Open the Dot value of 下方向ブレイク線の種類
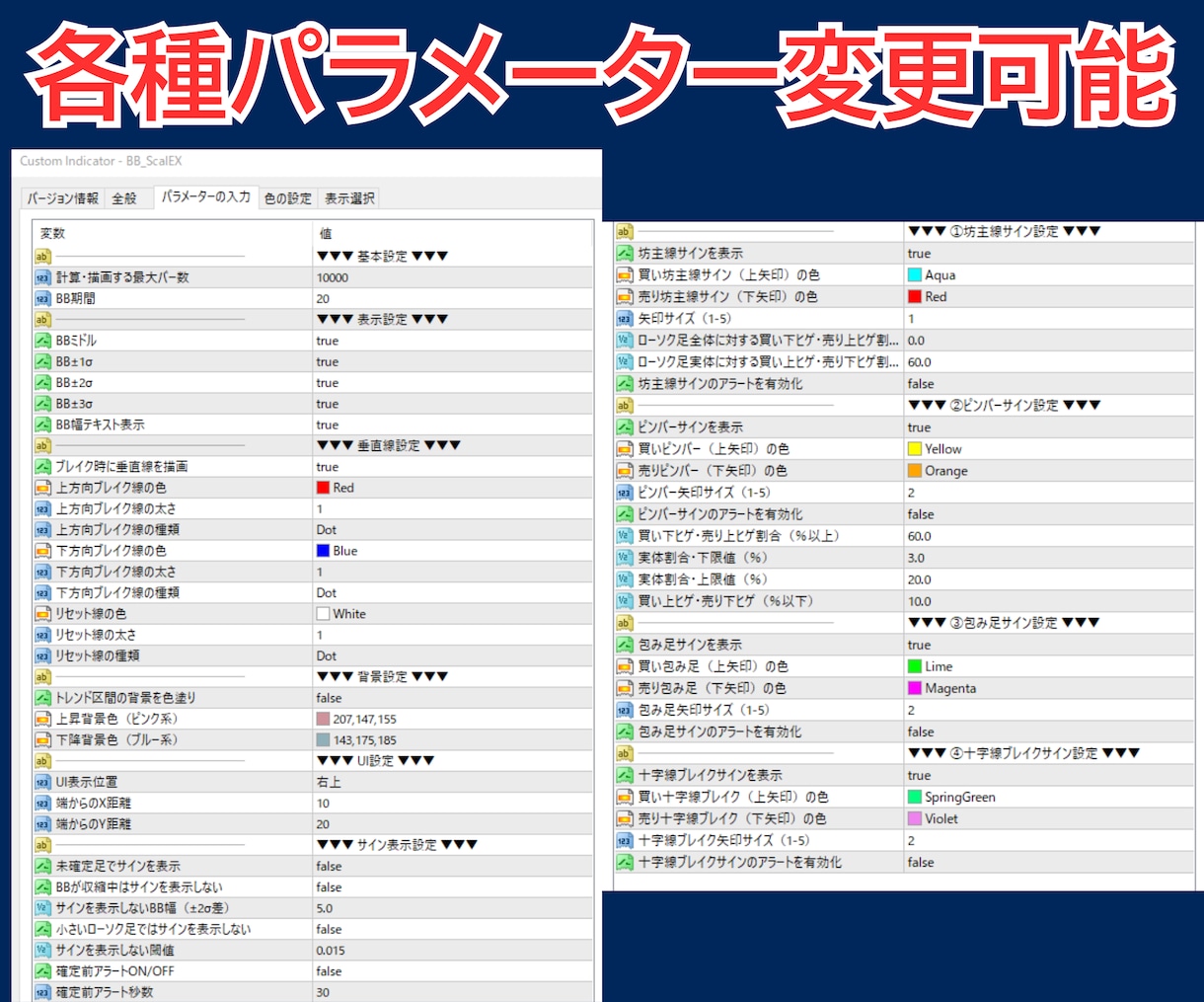Image resolution: width=1204 pixels, height=1002 pixels. coord(327,593)
